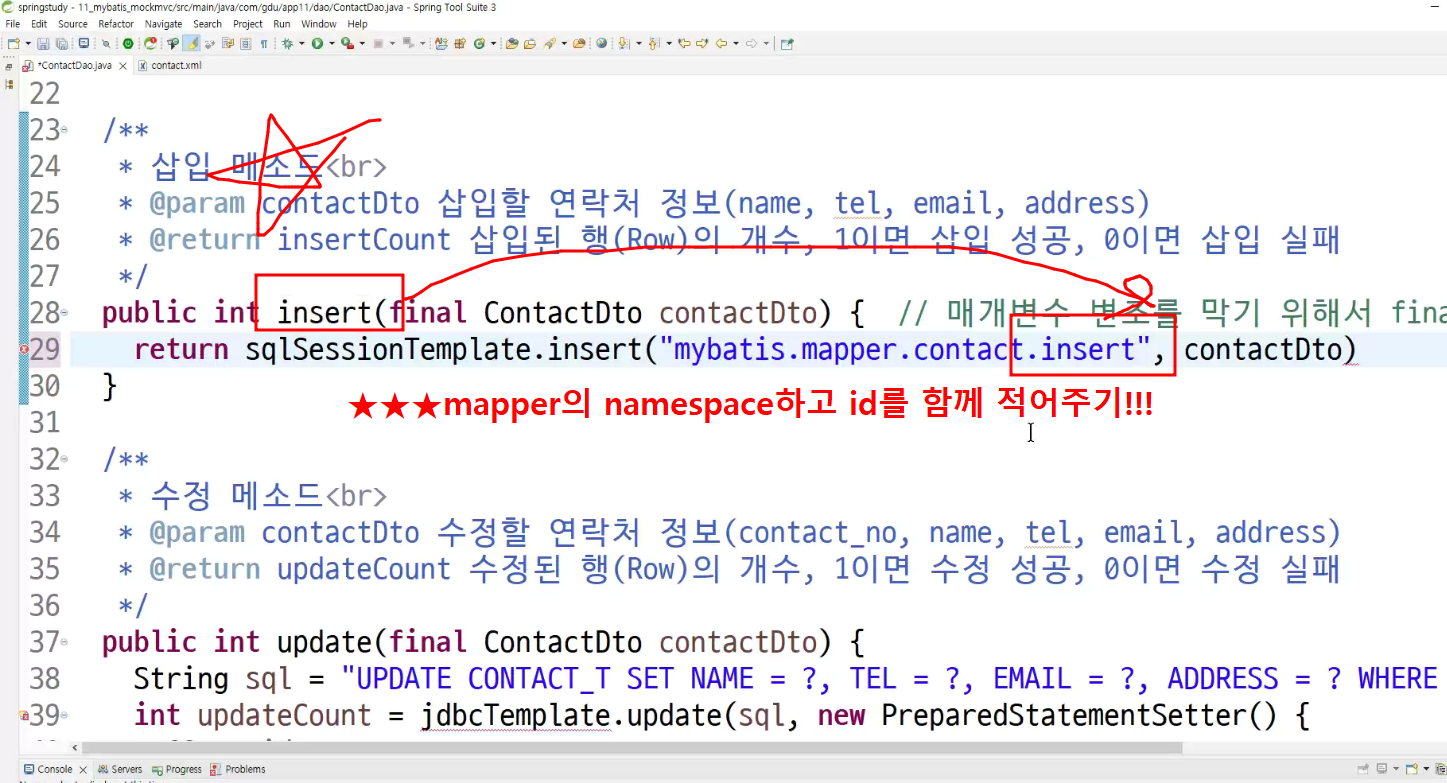Open the Window menu
The image size is (1447, 783).
coord(319,24)
